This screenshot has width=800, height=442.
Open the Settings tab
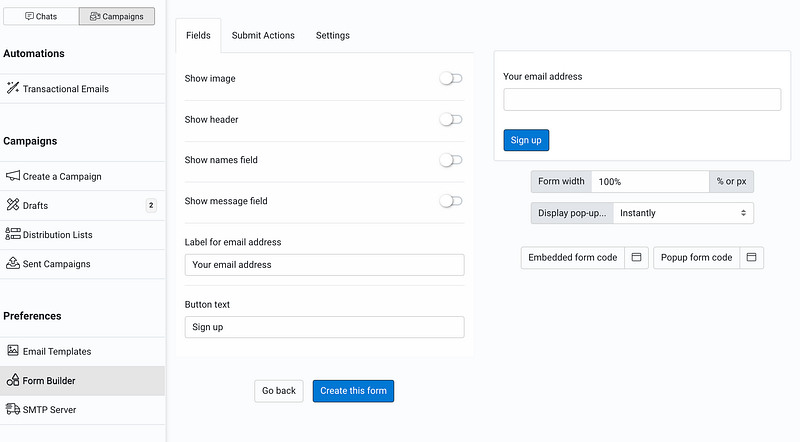[332, 35]
